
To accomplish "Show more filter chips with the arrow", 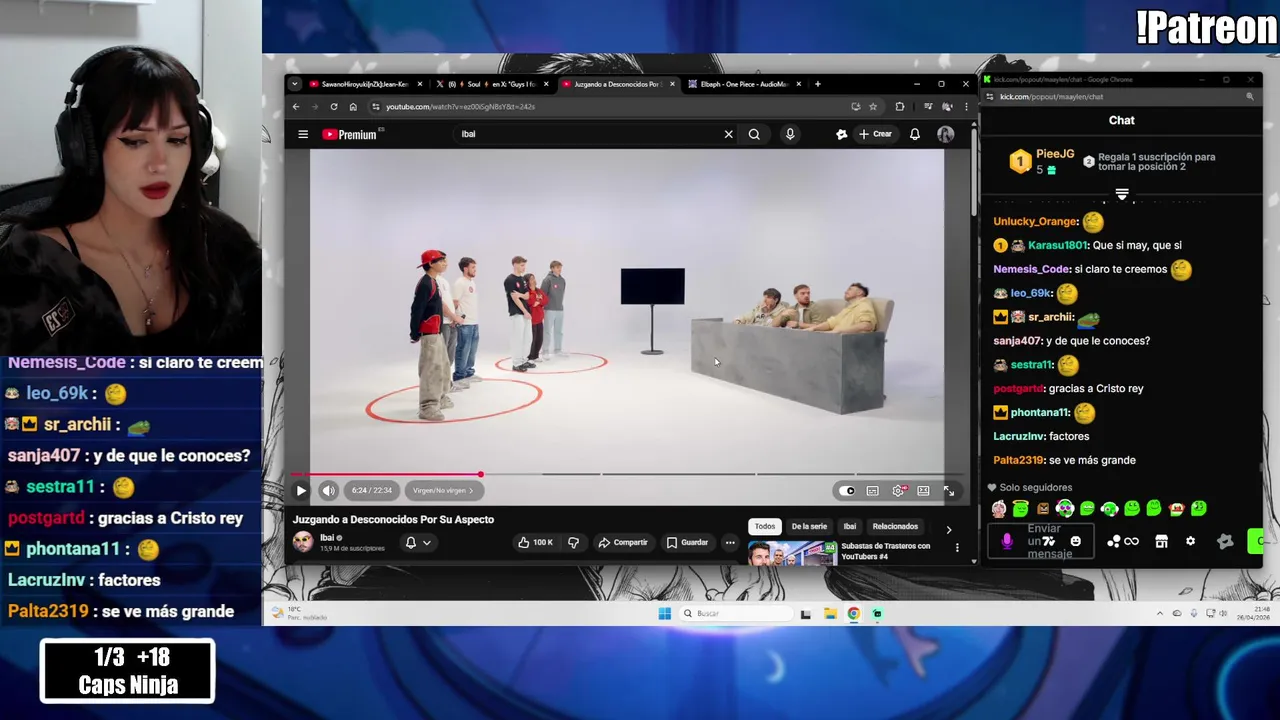I will point(948,529).
